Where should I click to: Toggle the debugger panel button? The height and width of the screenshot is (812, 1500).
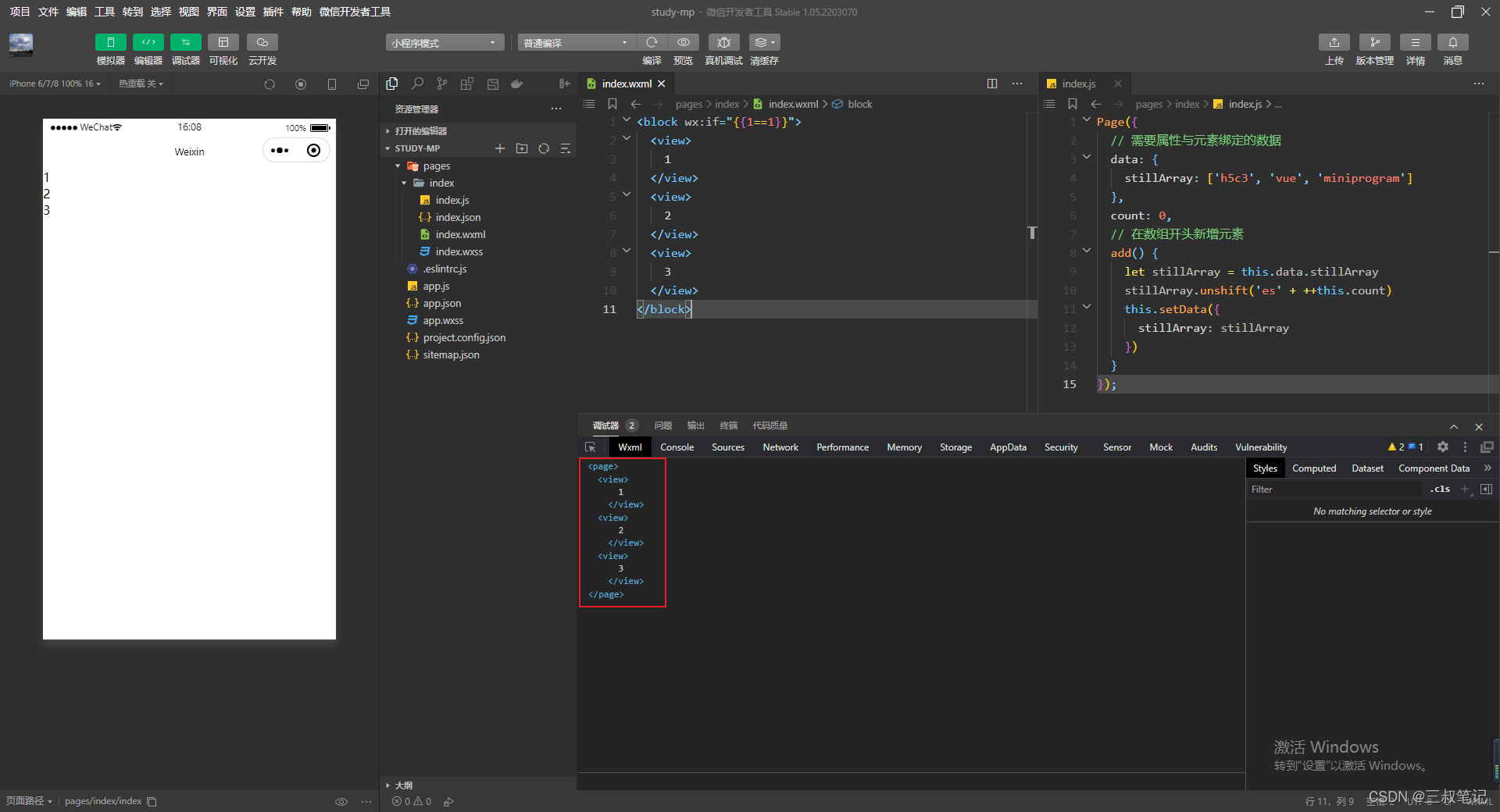click(x=185, y=42)
